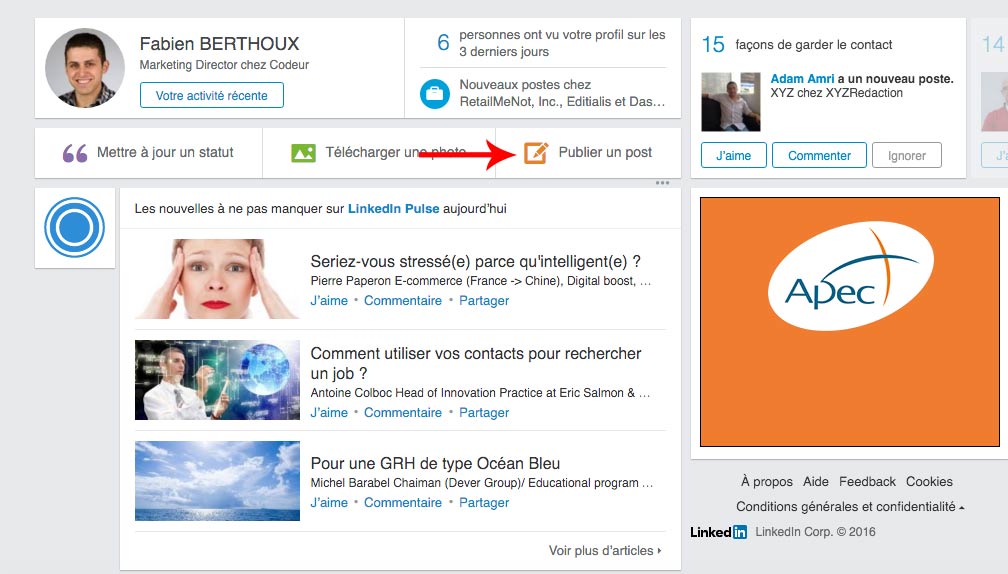Click J'aime button on Adam Amri update
This screenshot has width=1008, height=574.
[734, 156]
